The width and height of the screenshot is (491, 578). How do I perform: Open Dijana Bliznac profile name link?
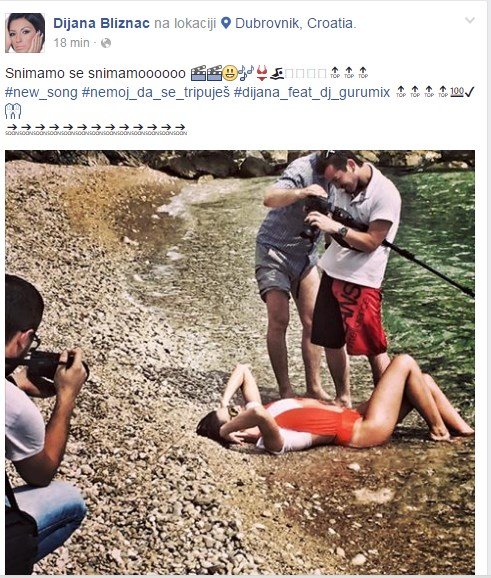[101, 23]
